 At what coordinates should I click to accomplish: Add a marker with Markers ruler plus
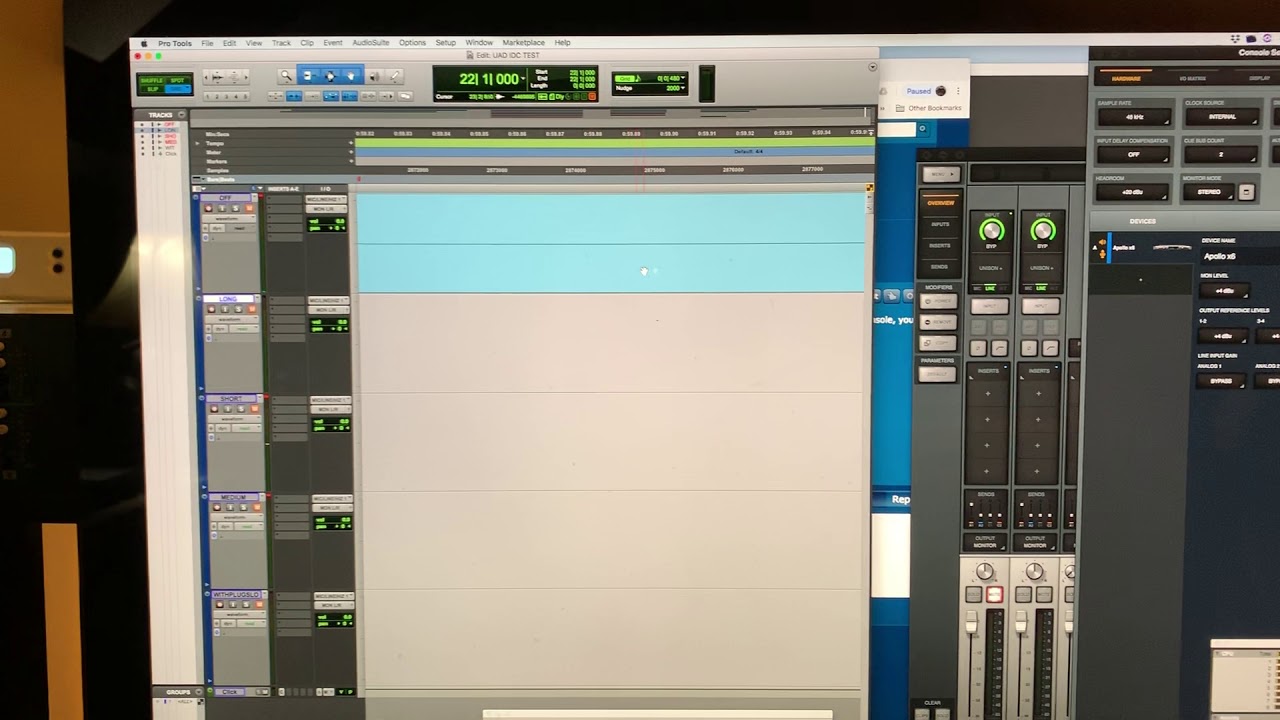tap(351, 160)
